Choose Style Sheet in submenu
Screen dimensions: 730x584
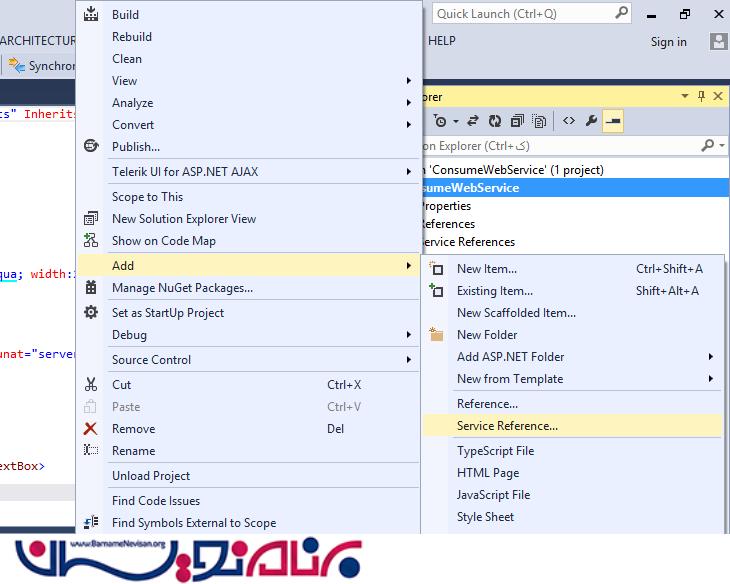(x=573, y=516)
